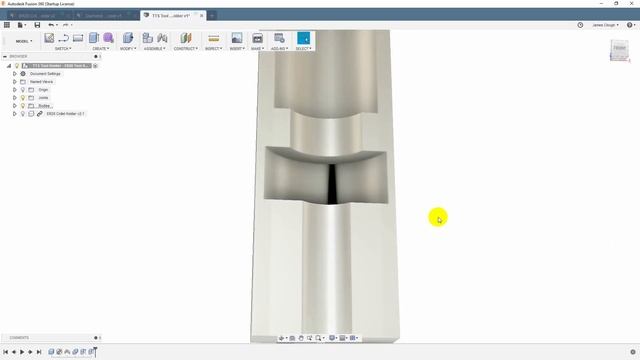Screen dimensions: 640x360
Task: Redo the last action
Action: point(66,25)
